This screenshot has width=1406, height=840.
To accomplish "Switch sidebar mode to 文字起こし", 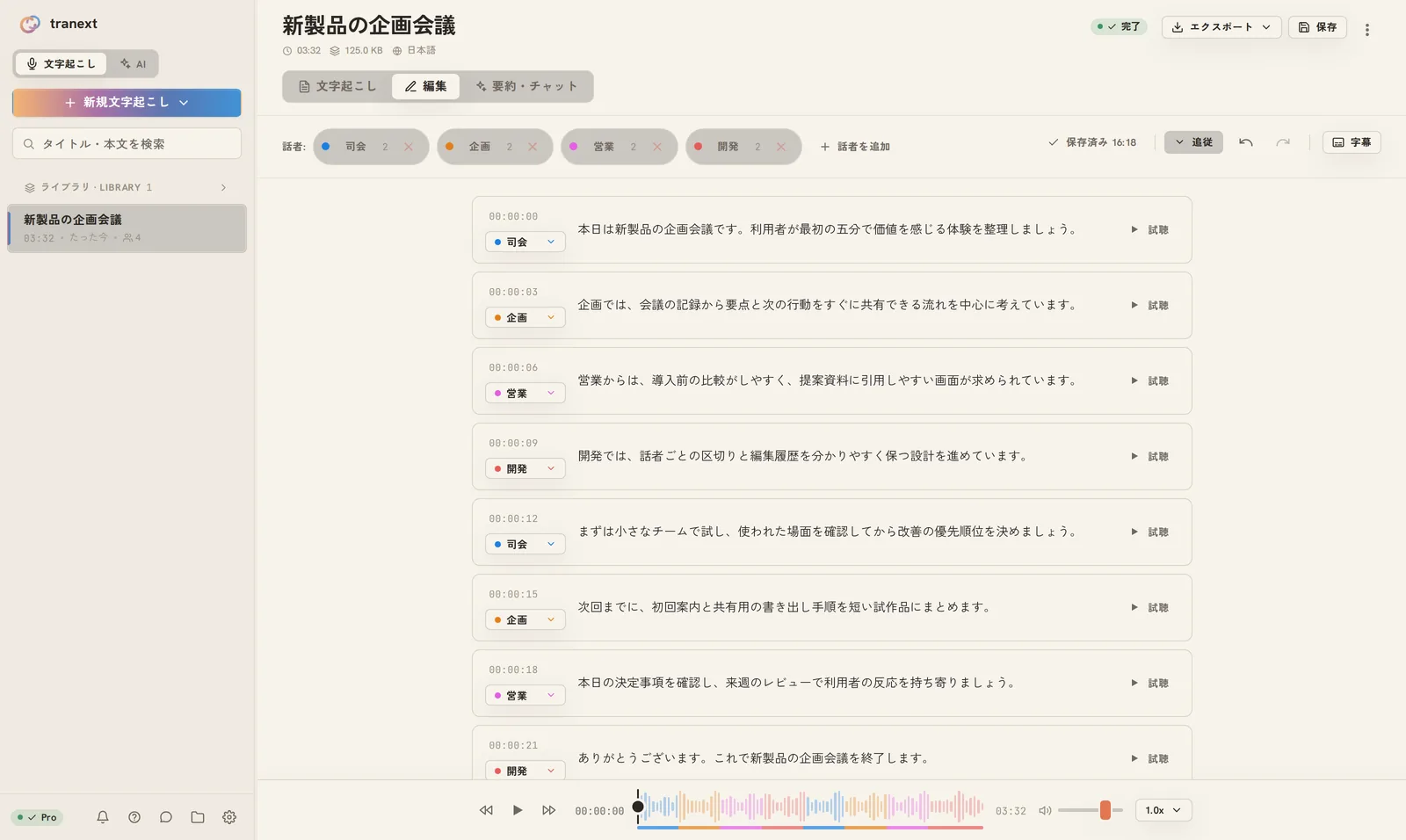I will (x=61, y=63).
